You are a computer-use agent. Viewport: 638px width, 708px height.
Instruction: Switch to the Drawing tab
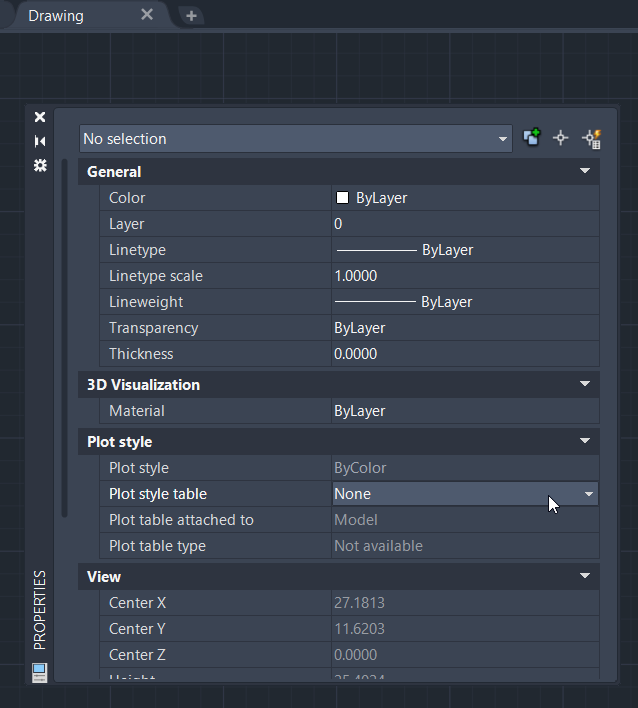click(57, 16)
